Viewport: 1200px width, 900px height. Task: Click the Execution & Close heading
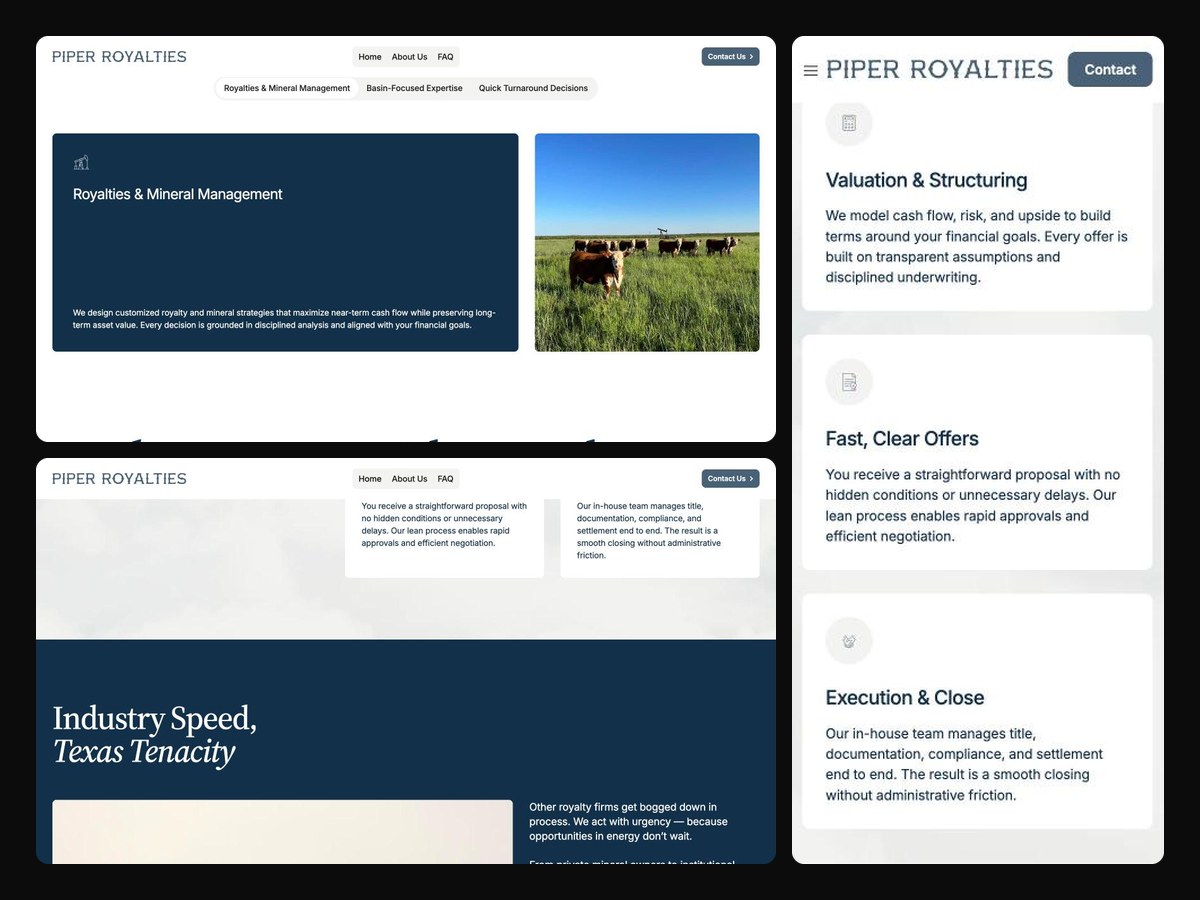tap(905, 698)
